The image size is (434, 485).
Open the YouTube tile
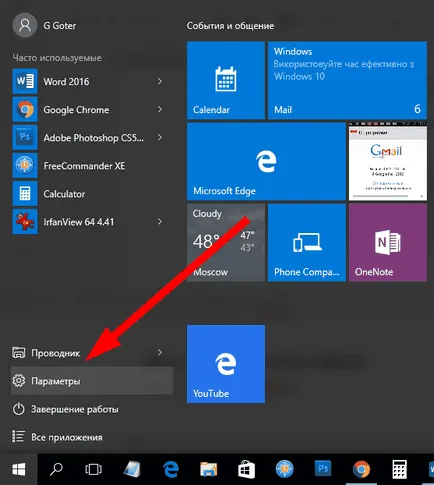click(226, 364)
